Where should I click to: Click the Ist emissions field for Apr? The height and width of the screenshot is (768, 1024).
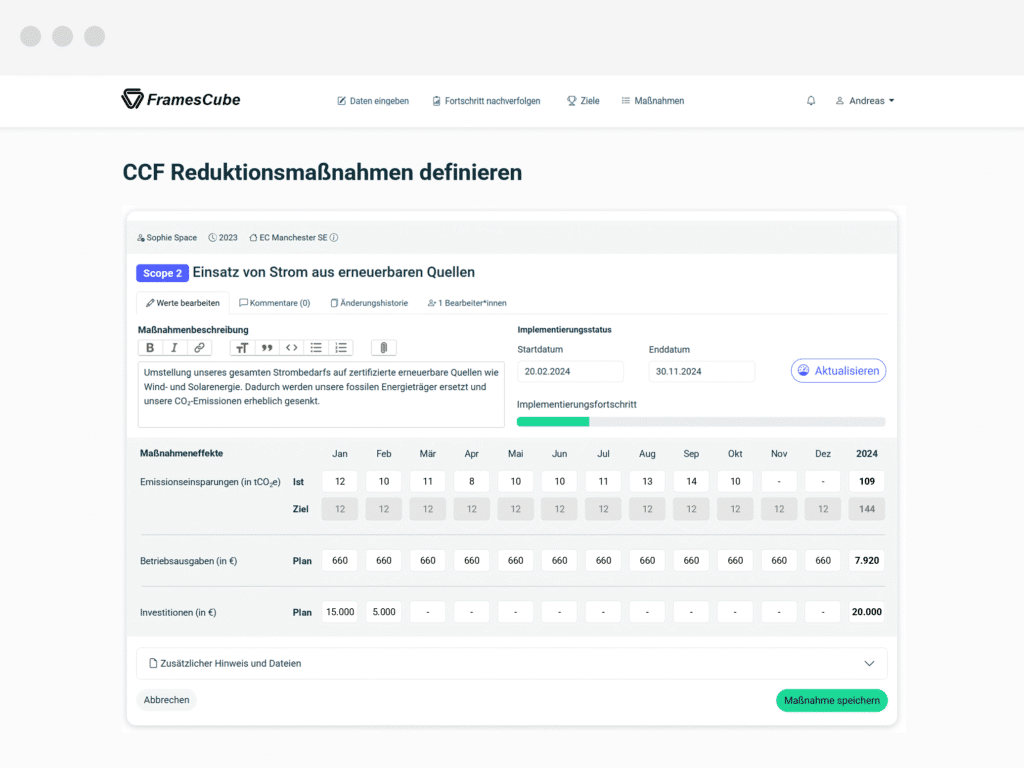click(472, 481)
